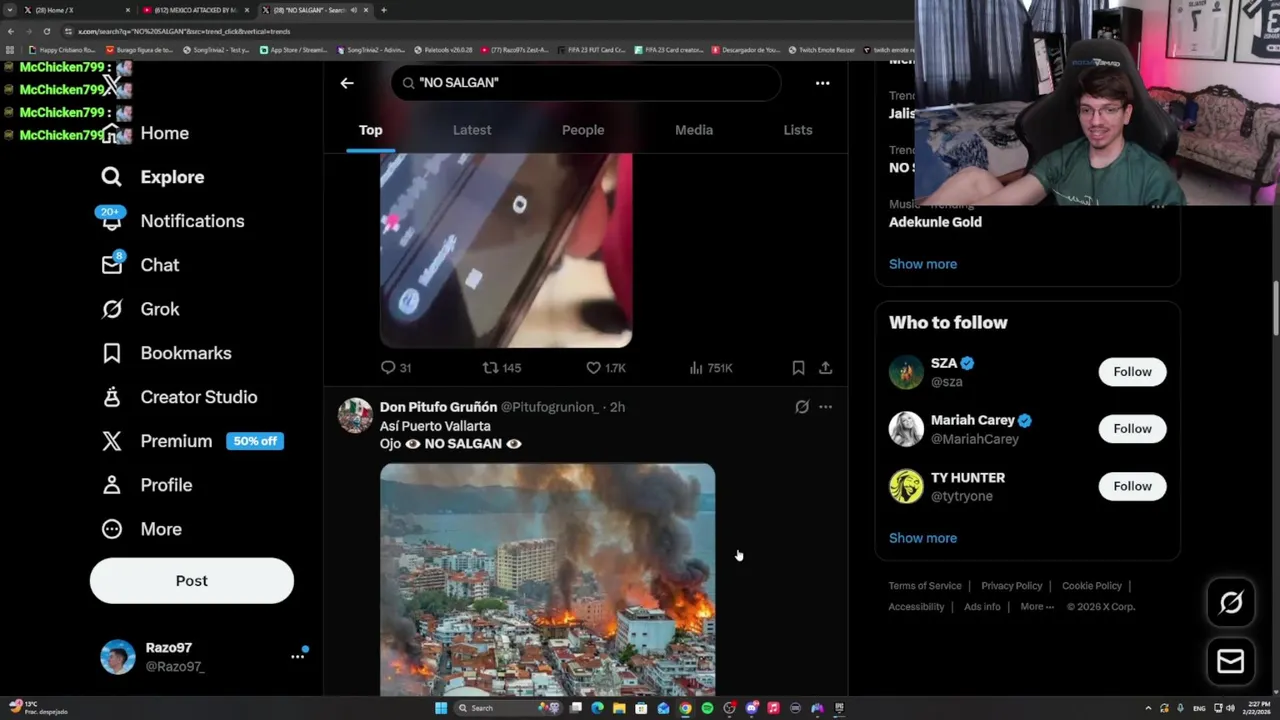Like the post with 1.7K likes
Viewport: 1280px width, 720px height.
click(606, 368)
